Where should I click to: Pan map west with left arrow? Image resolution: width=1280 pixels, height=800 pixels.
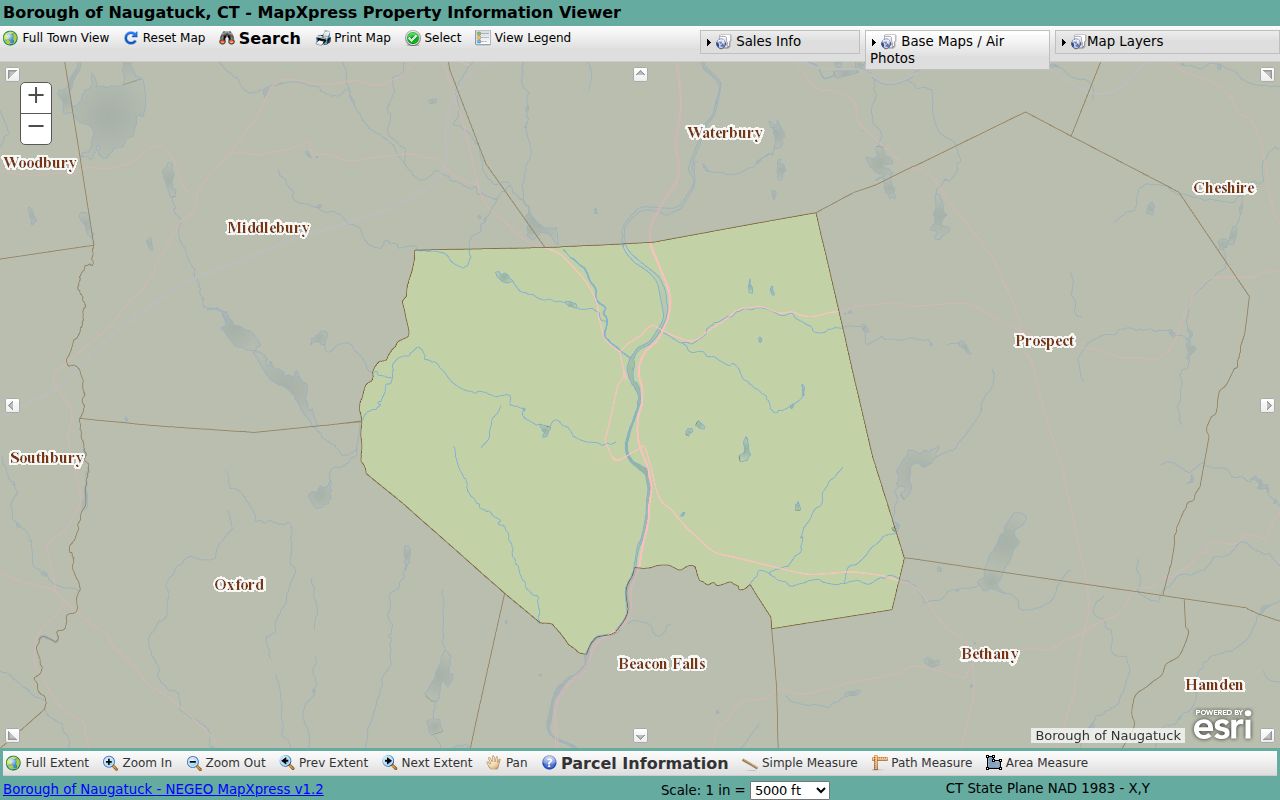click(12, 405)
